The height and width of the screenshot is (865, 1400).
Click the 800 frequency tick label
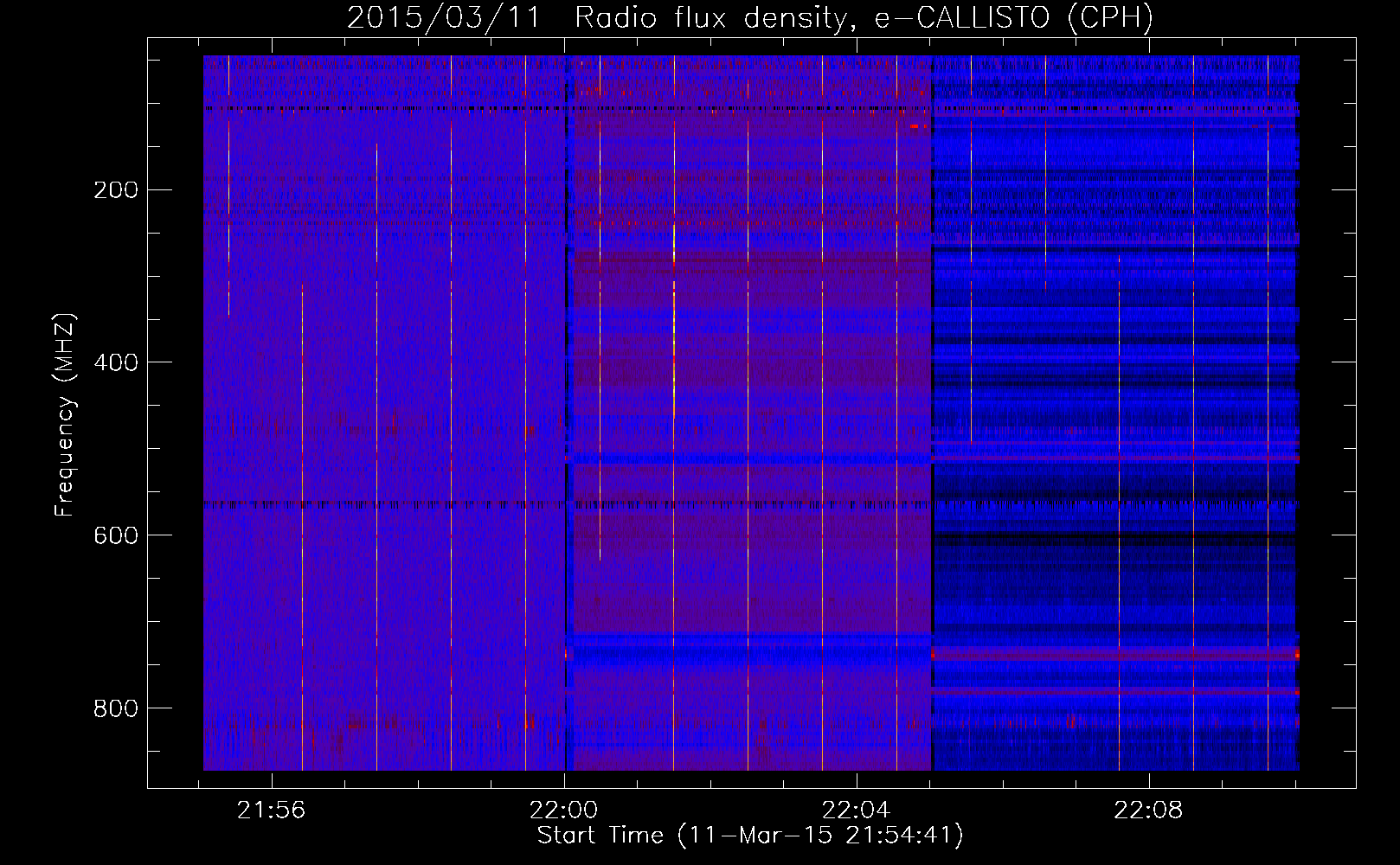click(116, 708)
